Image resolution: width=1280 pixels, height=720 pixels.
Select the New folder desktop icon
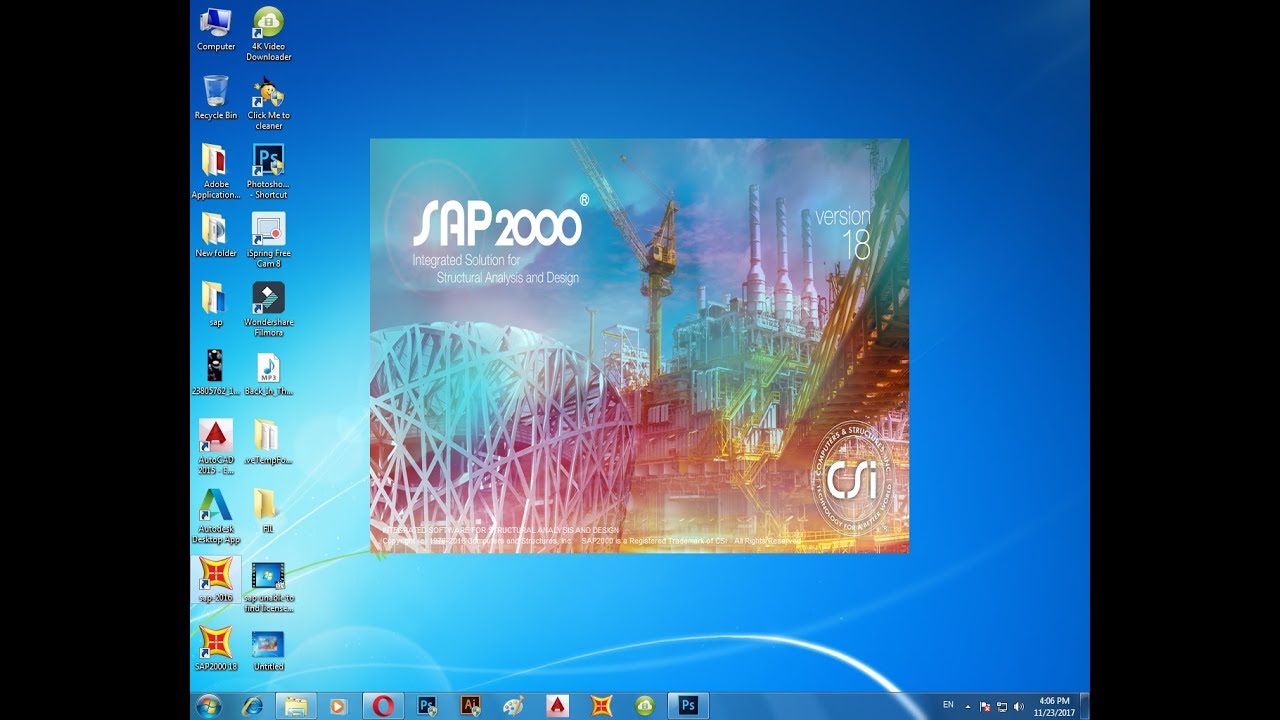point(216,236)
